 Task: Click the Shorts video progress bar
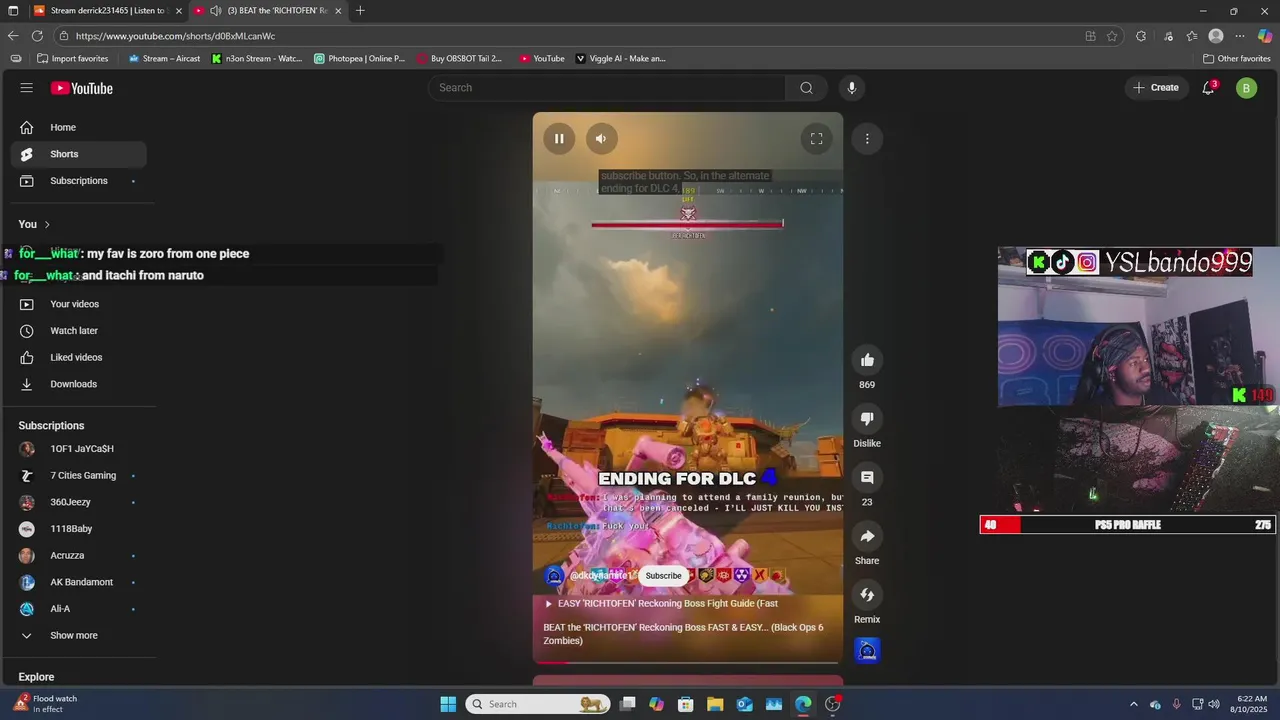coord(688,662)
